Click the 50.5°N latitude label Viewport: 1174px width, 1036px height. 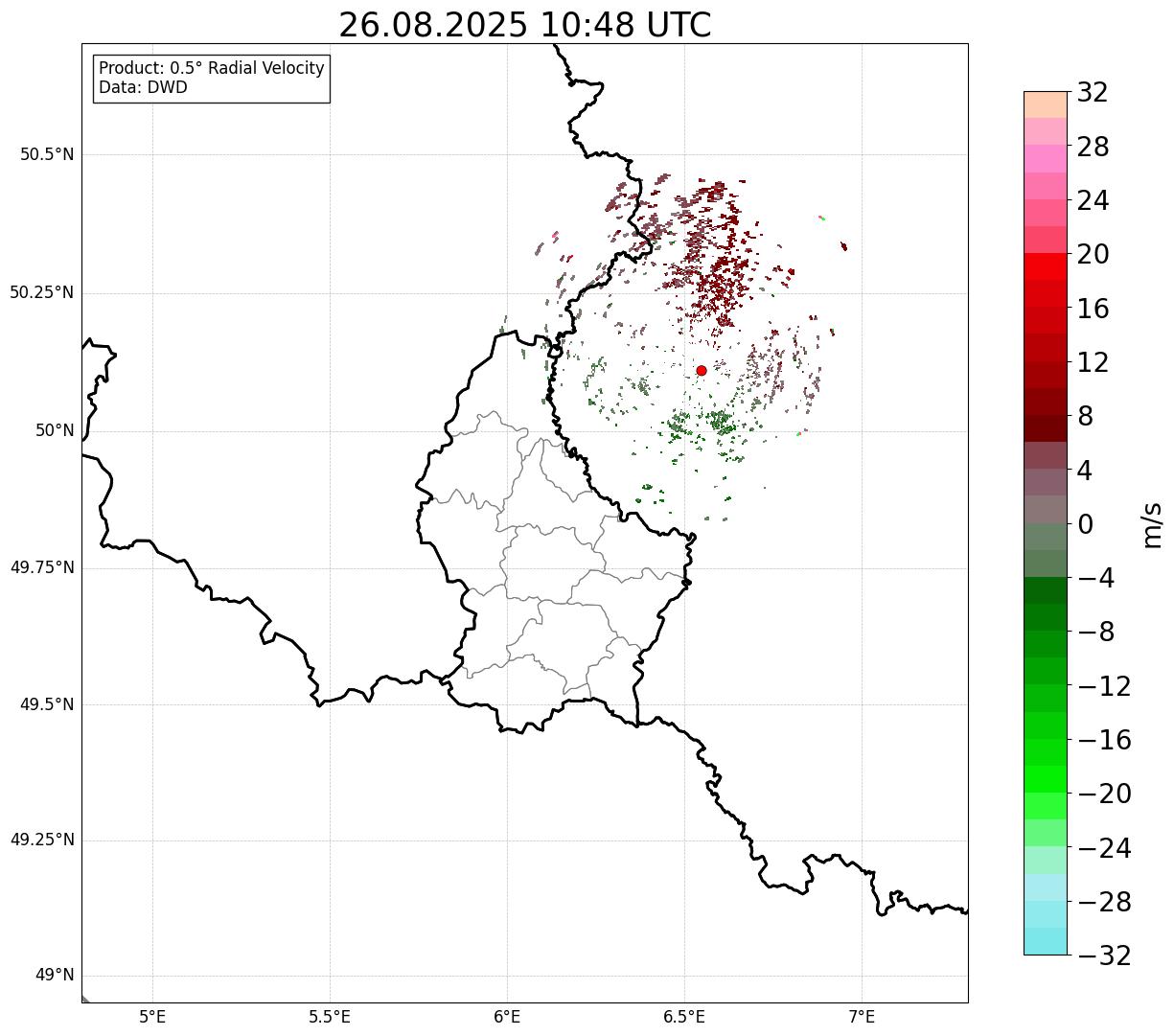[x=47, y=154]
